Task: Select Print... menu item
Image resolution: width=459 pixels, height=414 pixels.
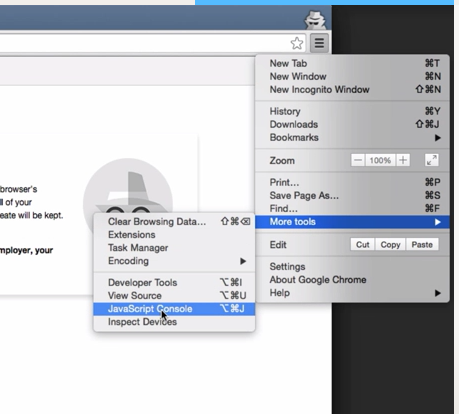Action: tap(352, 182)
